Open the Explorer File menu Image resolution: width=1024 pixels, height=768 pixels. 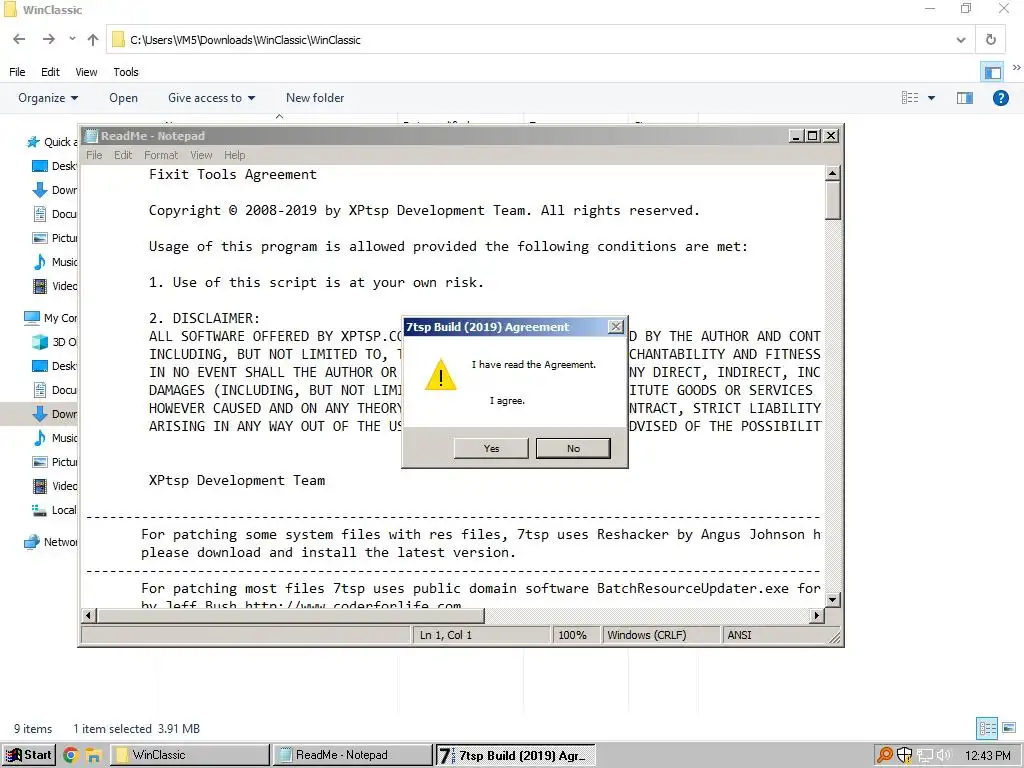pos(18,72)
